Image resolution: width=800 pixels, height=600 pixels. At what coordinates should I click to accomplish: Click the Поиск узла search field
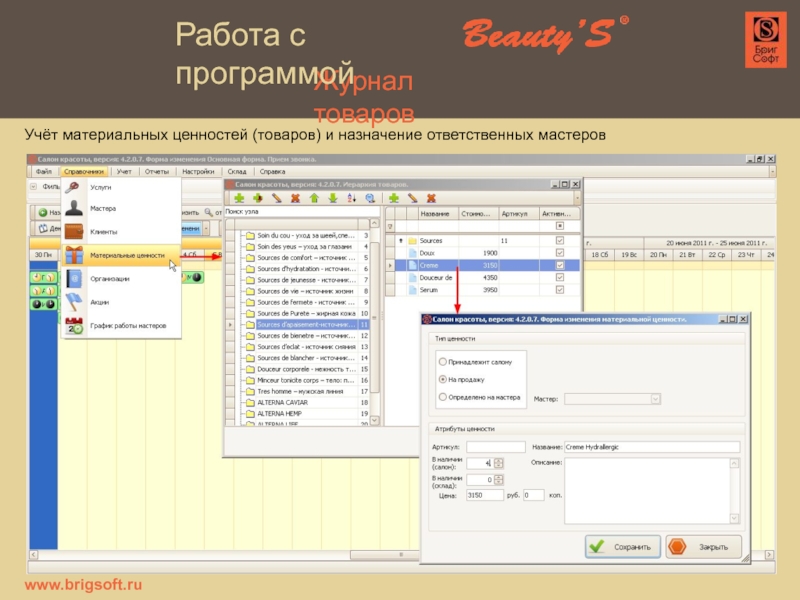pos(302,211)
